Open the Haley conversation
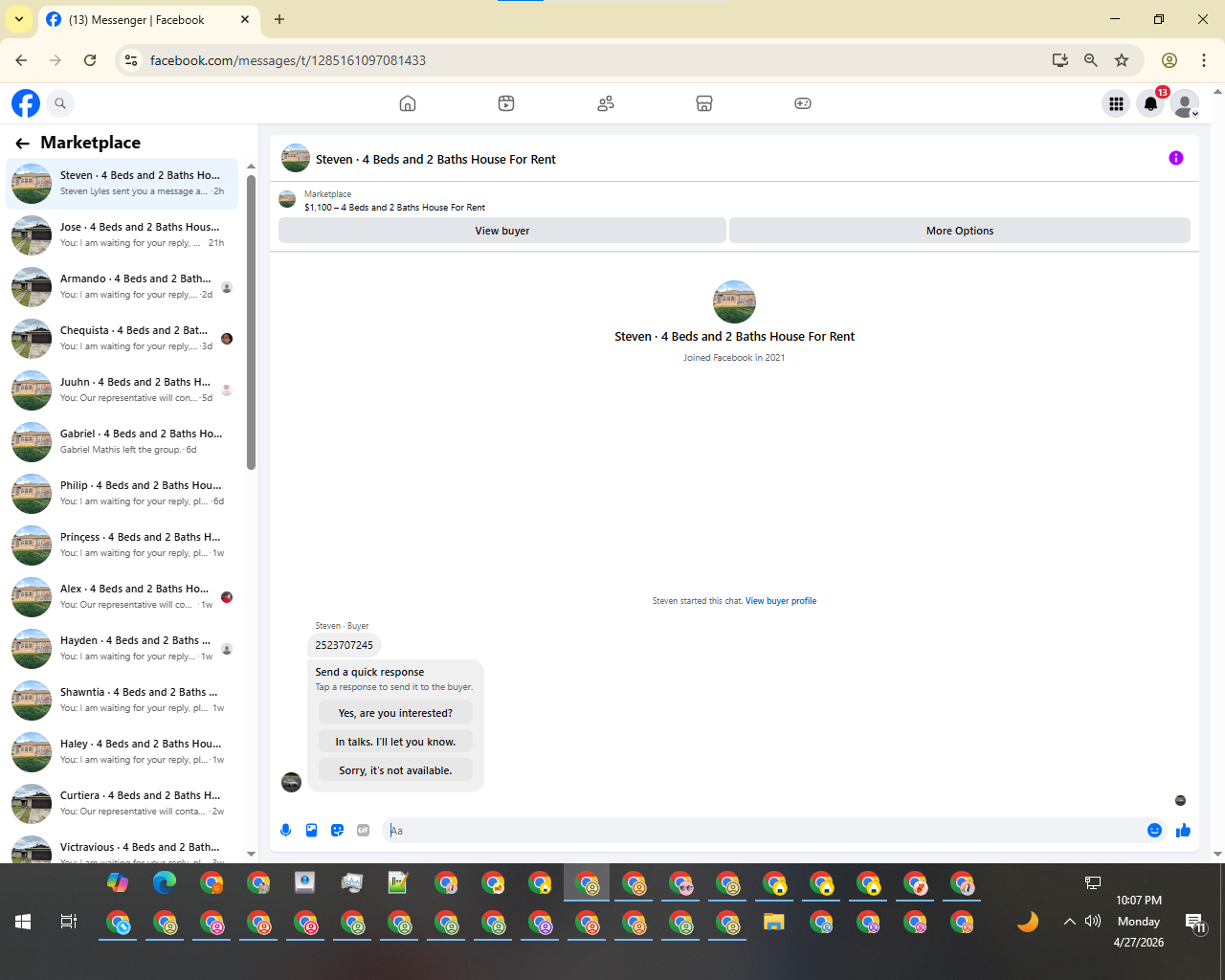This screenshot has width=1225, height=980. 122,751
